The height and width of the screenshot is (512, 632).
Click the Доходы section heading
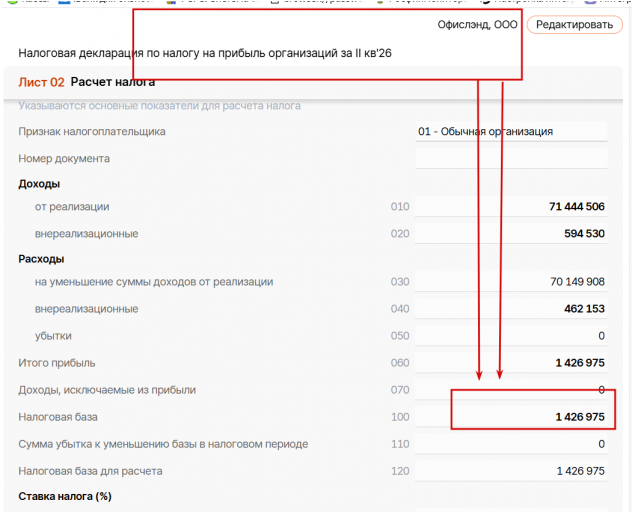click(x=39, y=184)
